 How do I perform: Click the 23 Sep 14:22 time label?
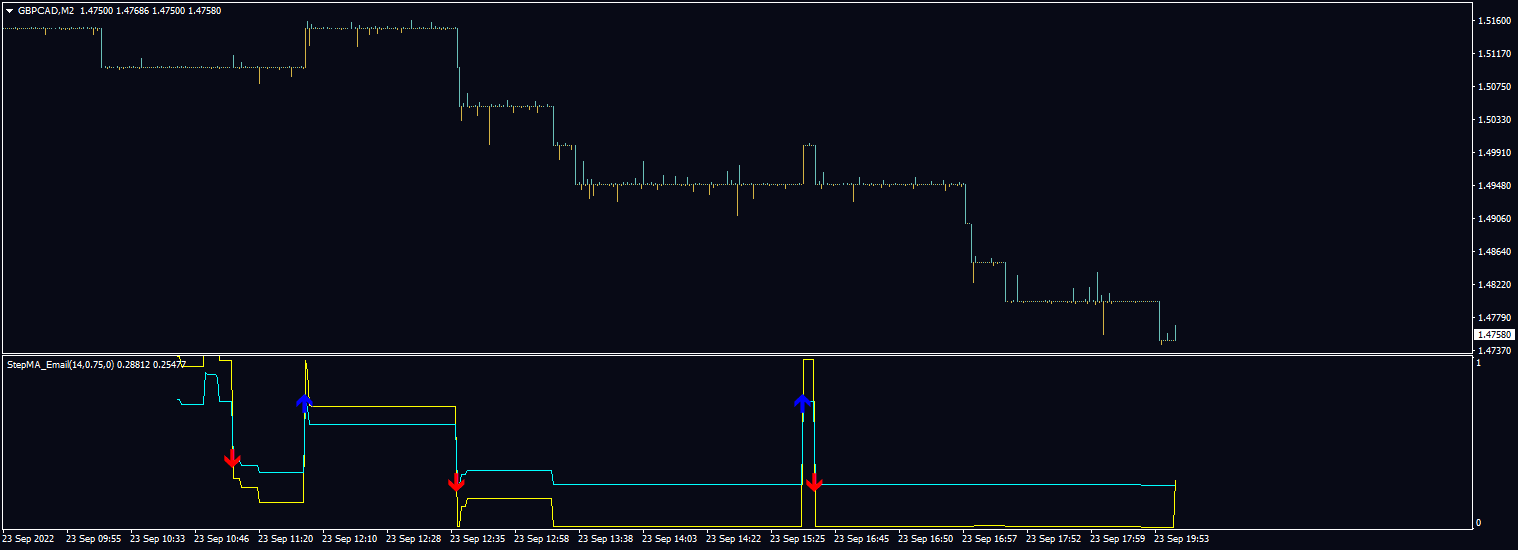tap(733, 538)
